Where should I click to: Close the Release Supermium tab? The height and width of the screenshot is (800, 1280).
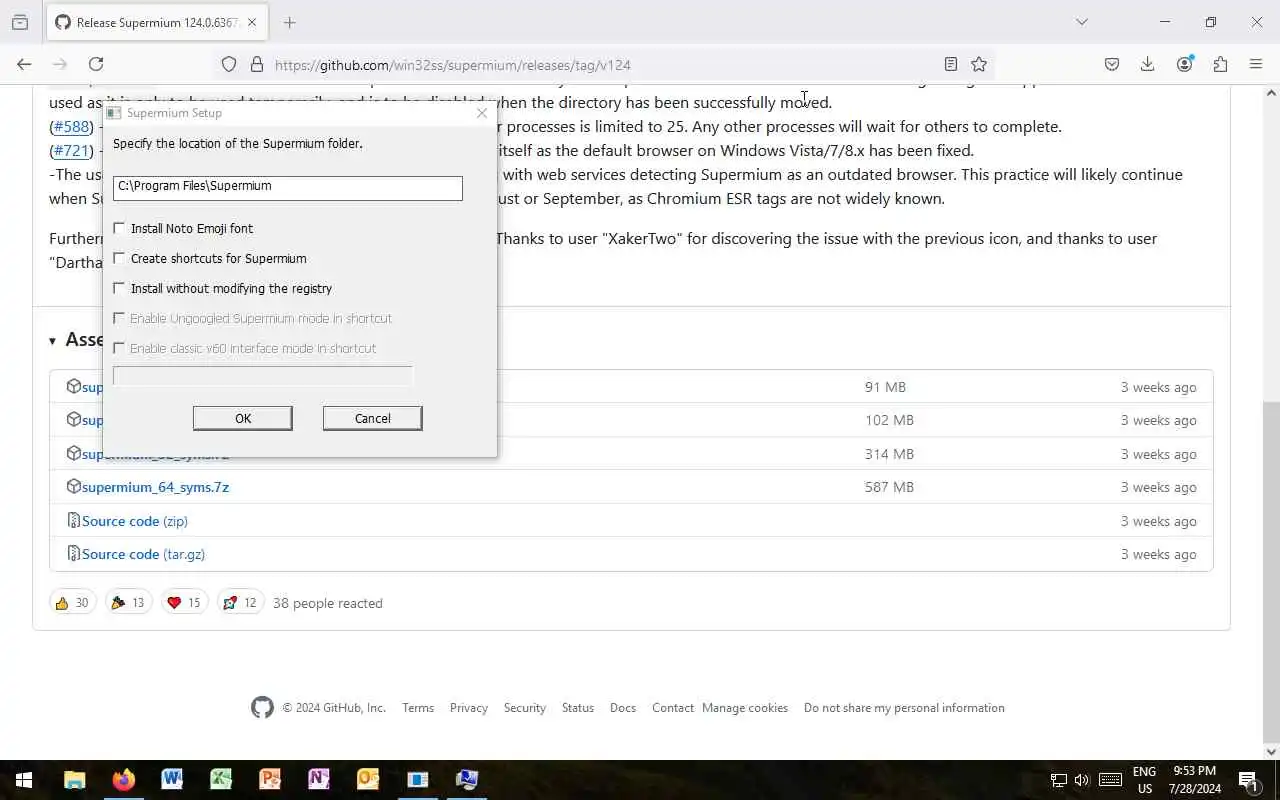pyautogui.click(x=252, y=22)
